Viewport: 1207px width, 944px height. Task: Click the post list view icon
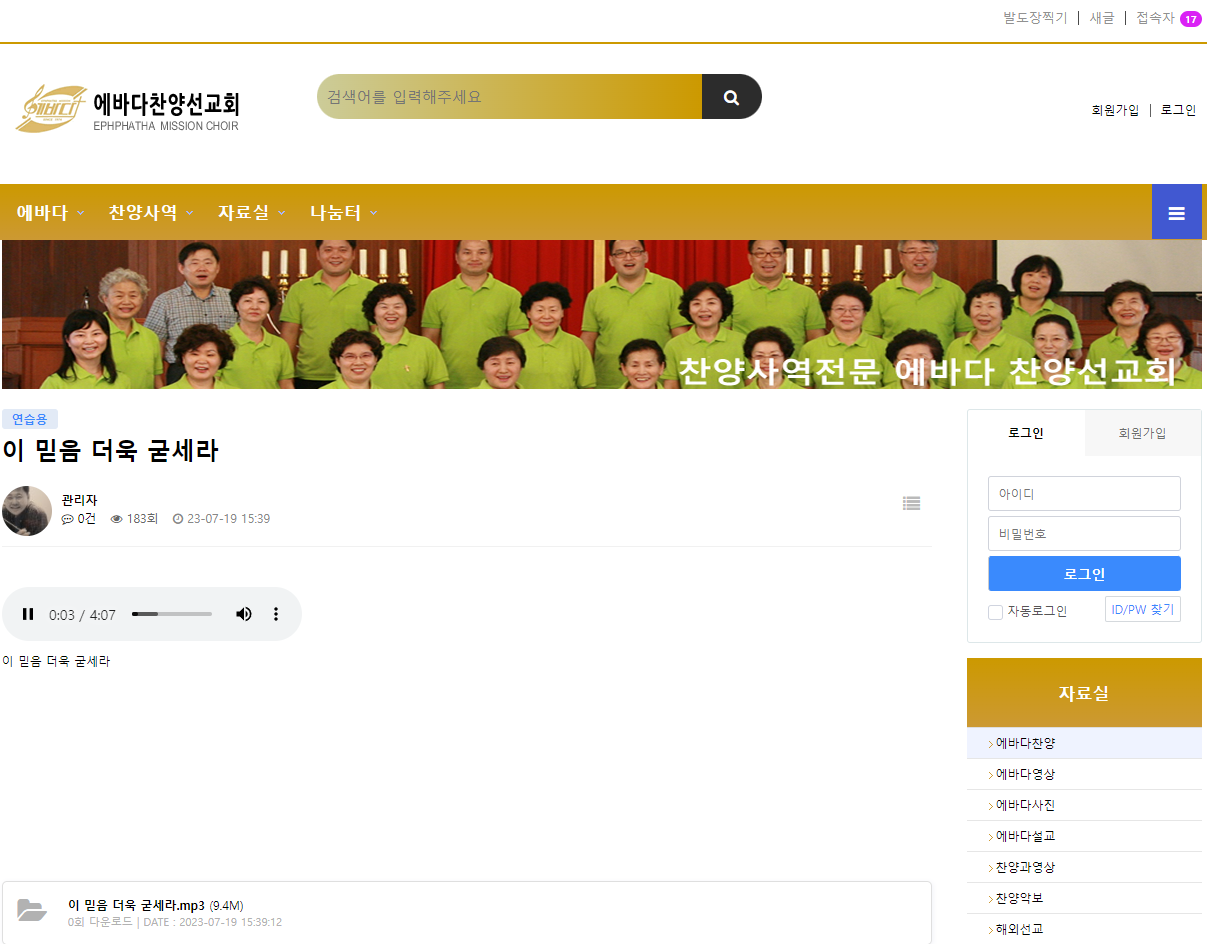pos(911,503)
